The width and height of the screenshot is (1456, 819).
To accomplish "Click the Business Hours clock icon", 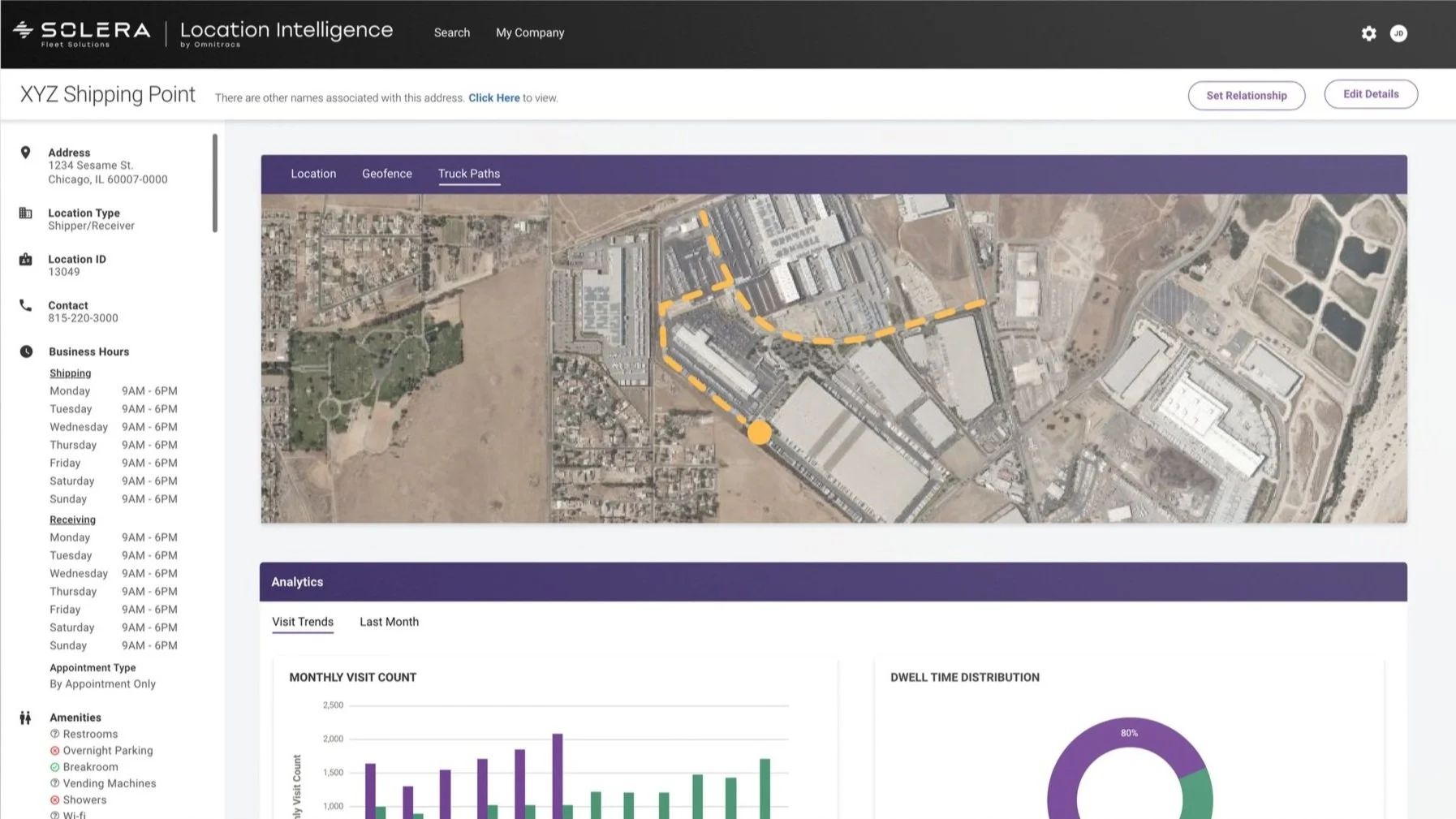I will coord(26,351).
